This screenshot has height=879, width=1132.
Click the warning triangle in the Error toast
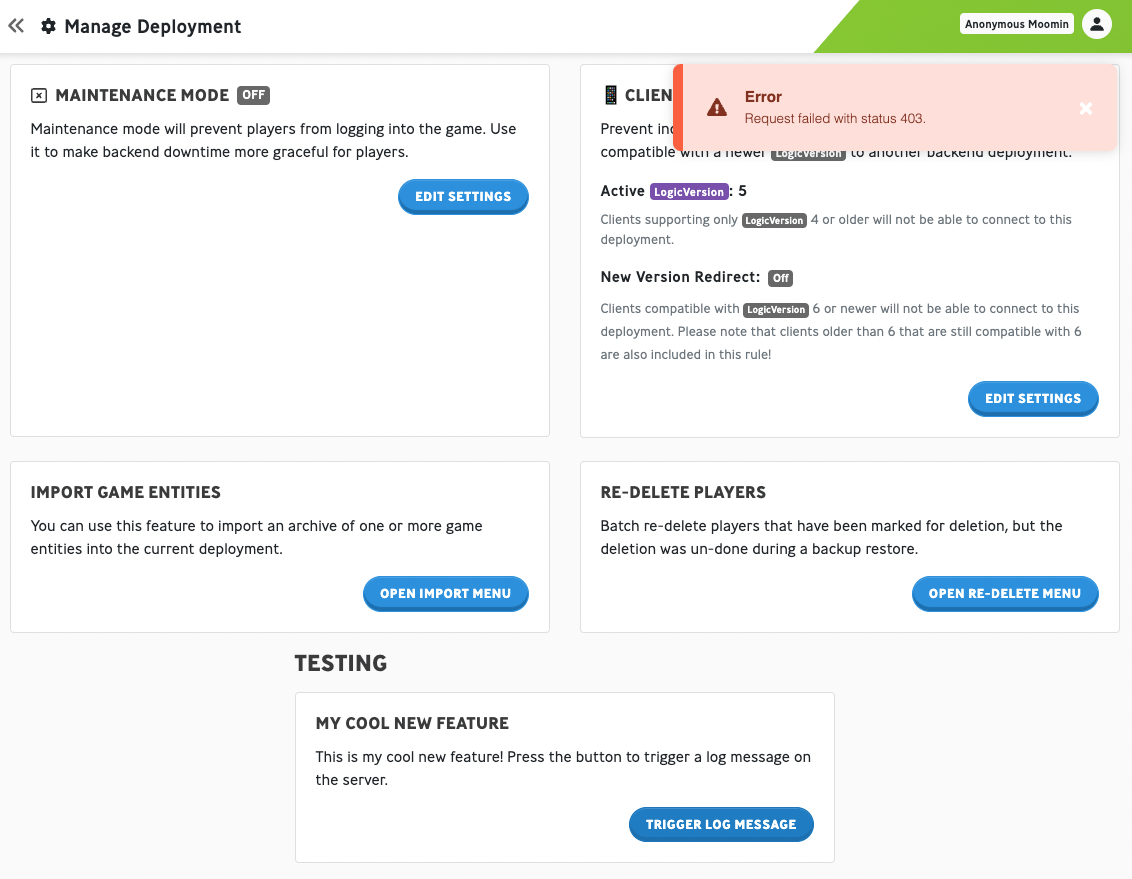pos(717,107)
